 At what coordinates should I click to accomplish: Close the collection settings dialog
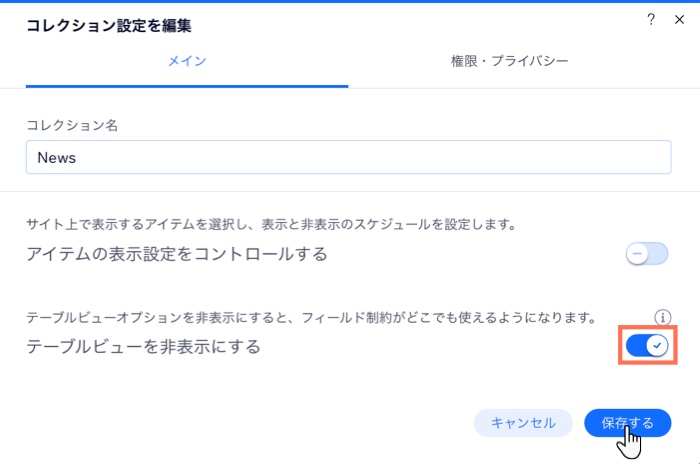[677, 19]
